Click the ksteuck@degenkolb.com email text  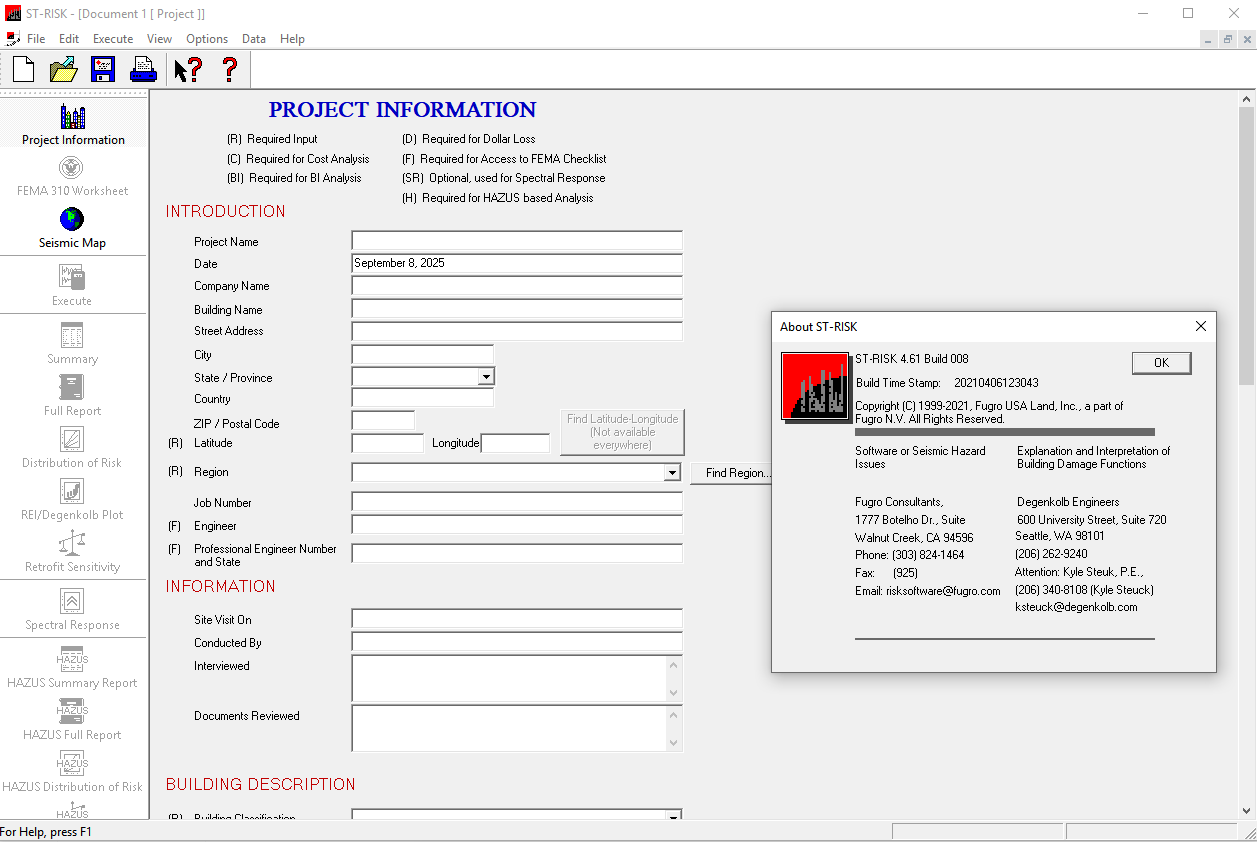point(1076,607)
